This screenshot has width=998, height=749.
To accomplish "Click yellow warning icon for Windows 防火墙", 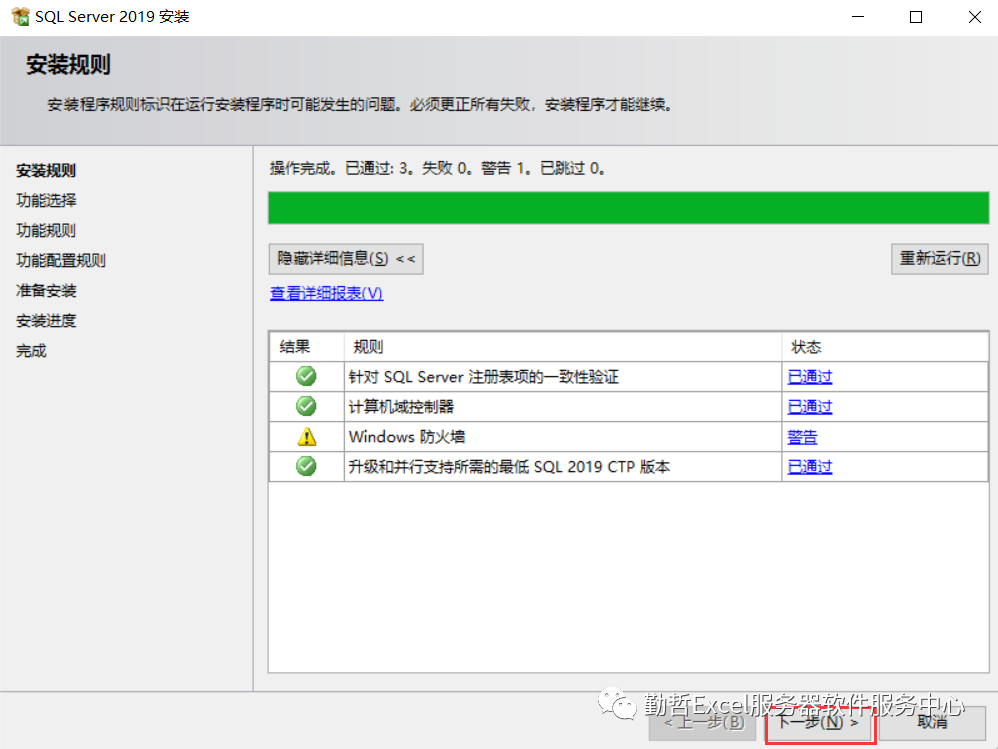I will coord(307,437).
